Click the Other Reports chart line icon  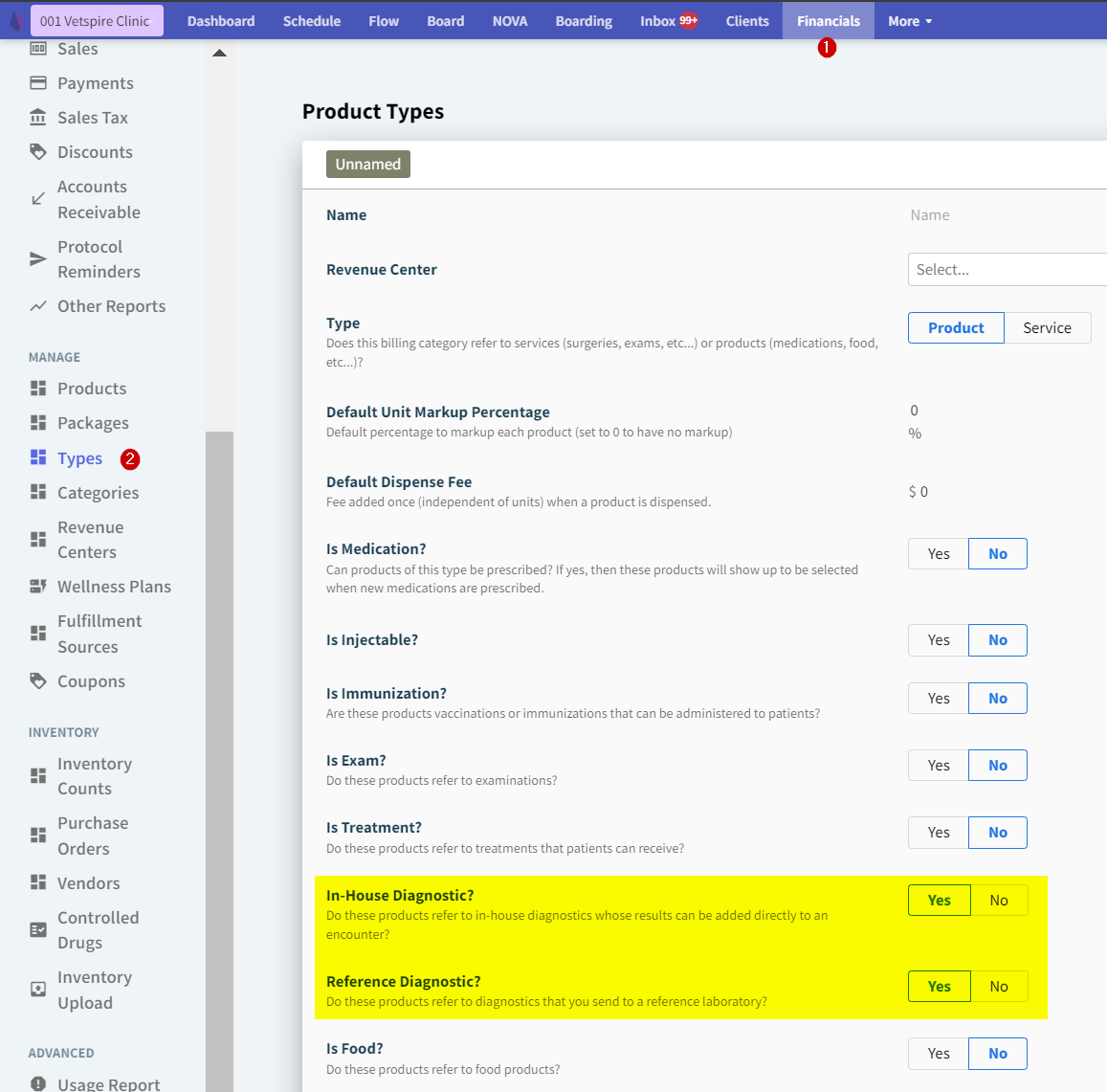tap(38, 306)
